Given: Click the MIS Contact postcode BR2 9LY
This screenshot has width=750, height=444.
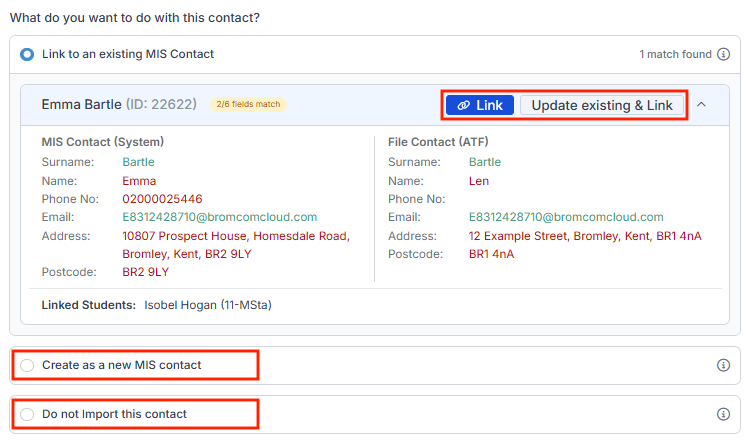Looking at the screenshot, I should tap(145, 272).
